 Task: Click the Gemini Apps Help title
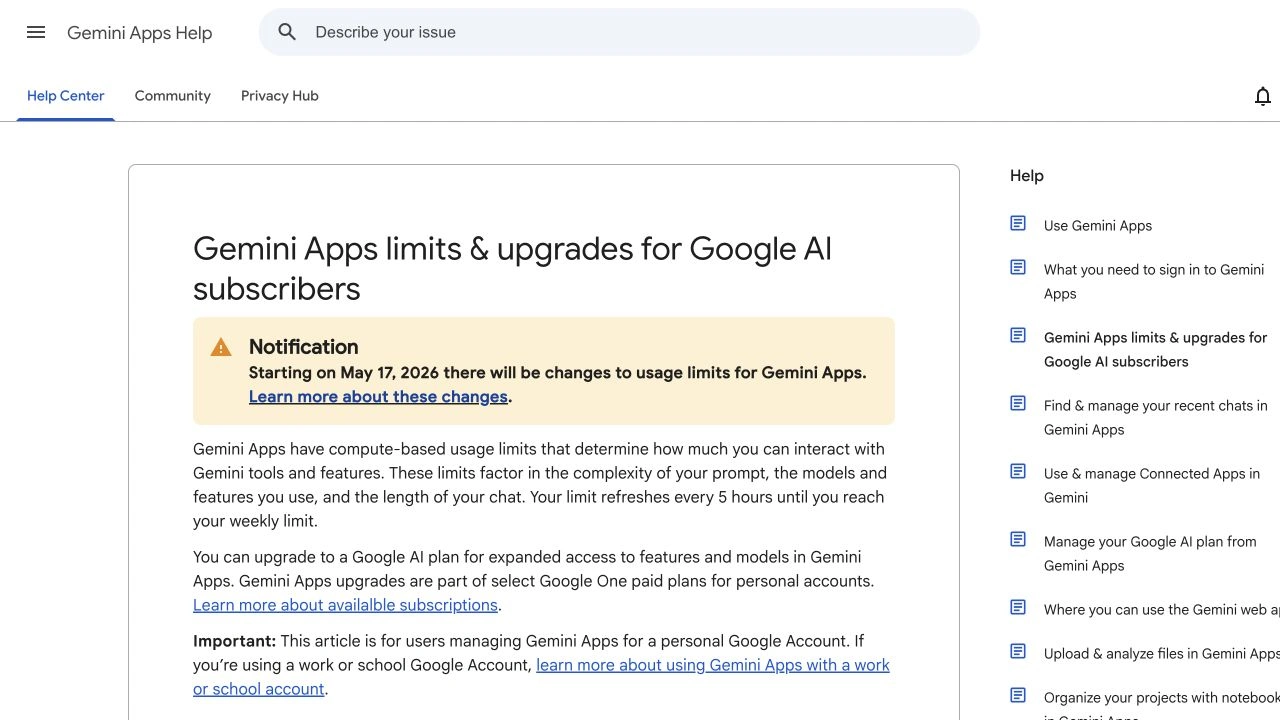(x=140, y=33)
